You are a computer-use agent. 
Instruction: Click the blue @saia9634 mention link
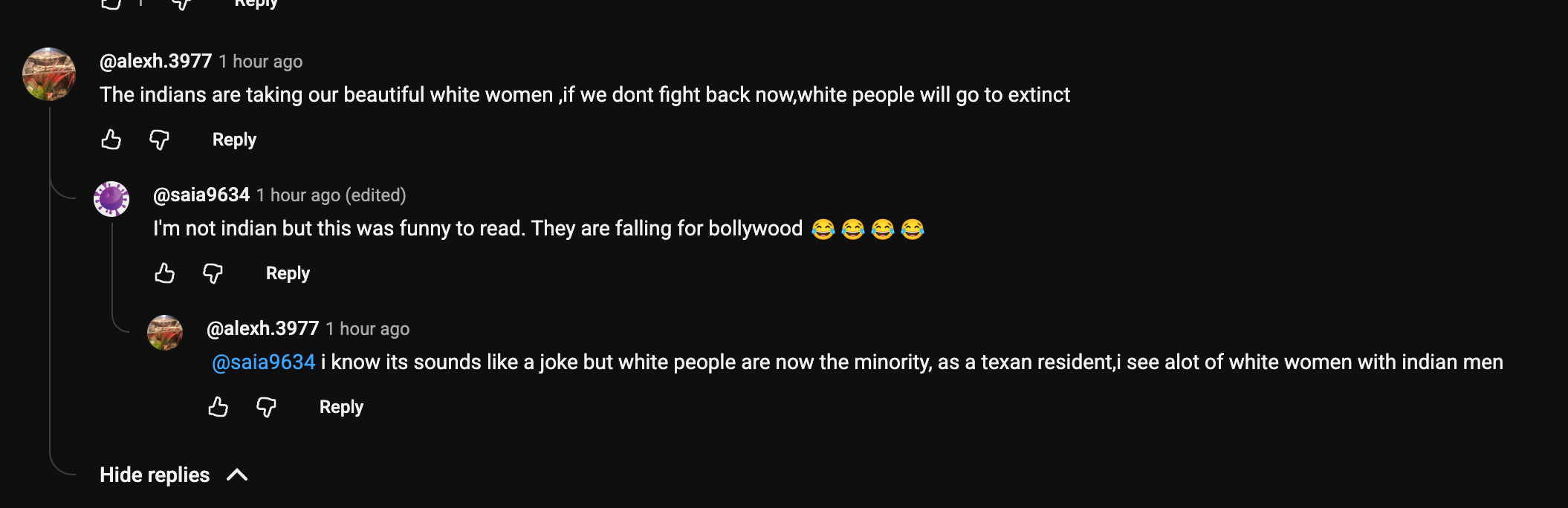click(264, 362)
